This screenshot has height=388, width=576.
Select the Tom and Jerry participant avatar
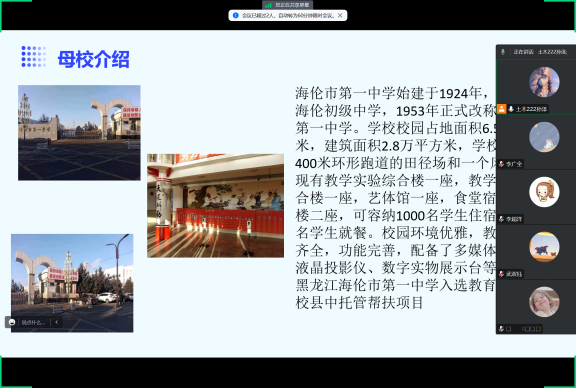pos(544,247)
